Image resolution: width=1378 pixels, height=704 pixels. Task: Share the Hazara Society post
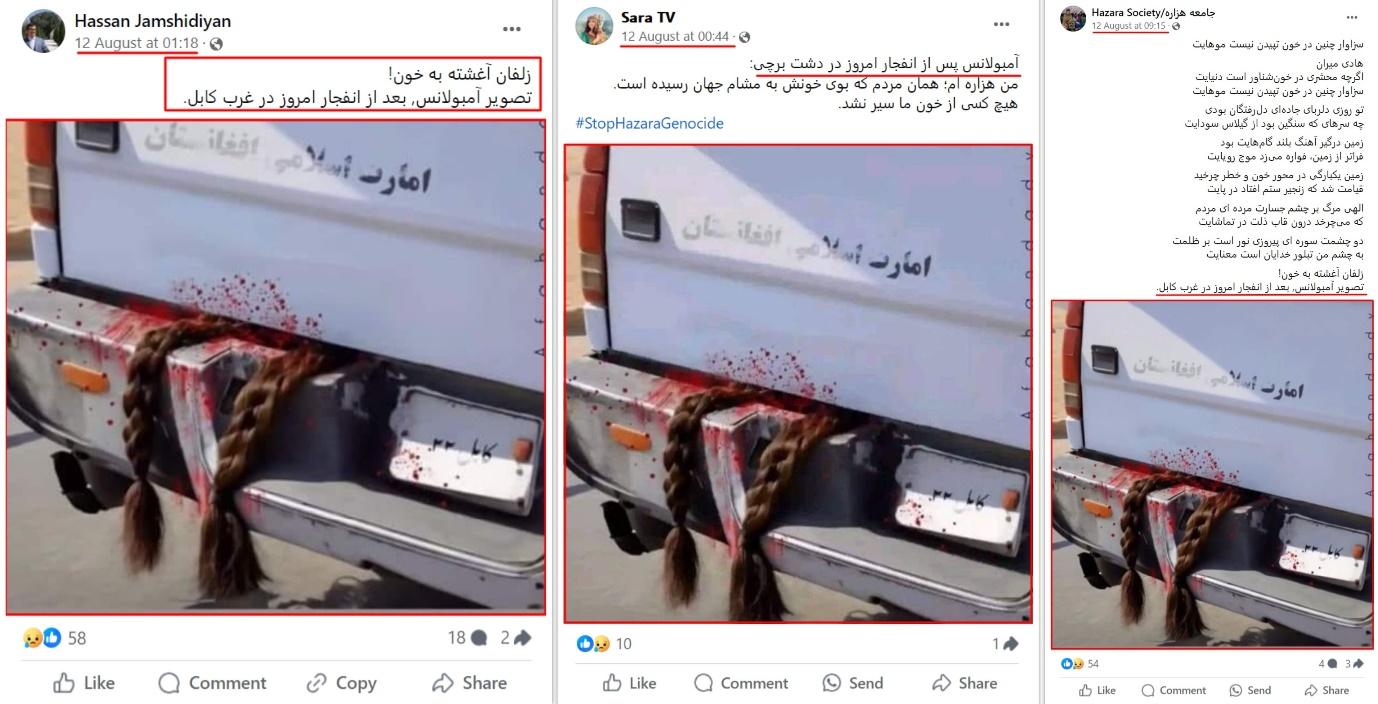1326,690
